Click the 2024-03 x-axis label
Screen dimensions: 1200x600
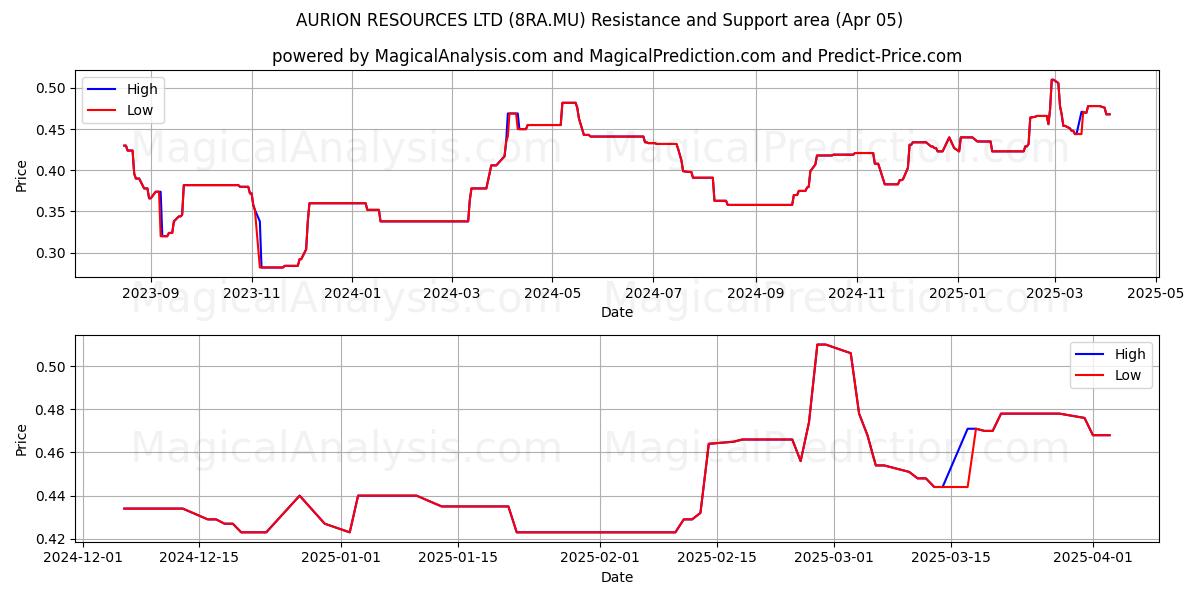451,293
